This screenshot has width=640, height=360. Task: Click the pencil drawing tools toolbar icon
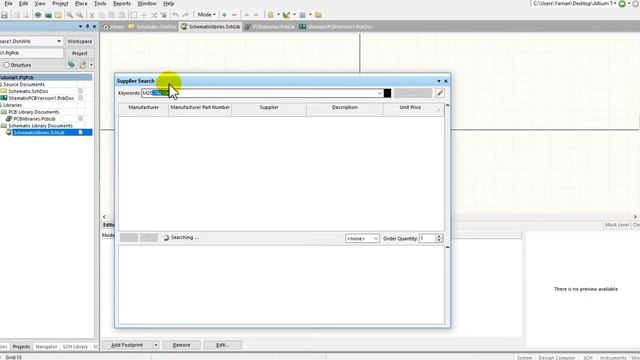coord(287,15)
